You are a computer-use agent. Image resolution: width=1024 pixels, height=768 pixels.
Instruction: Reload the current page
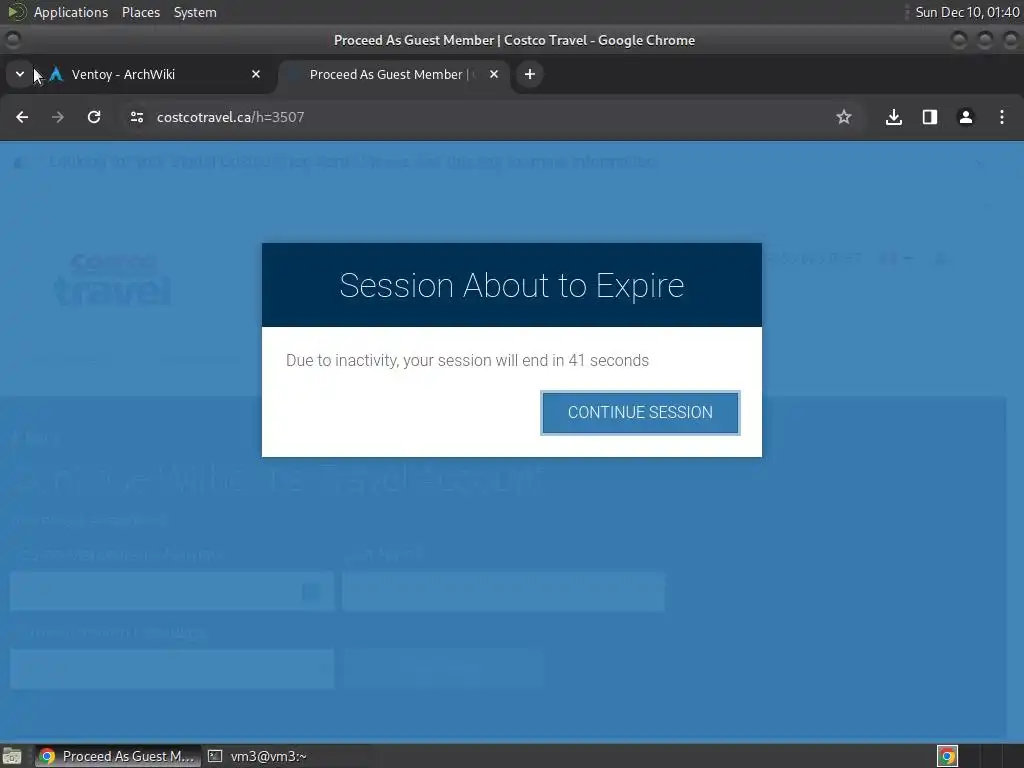tap(94, 117)
